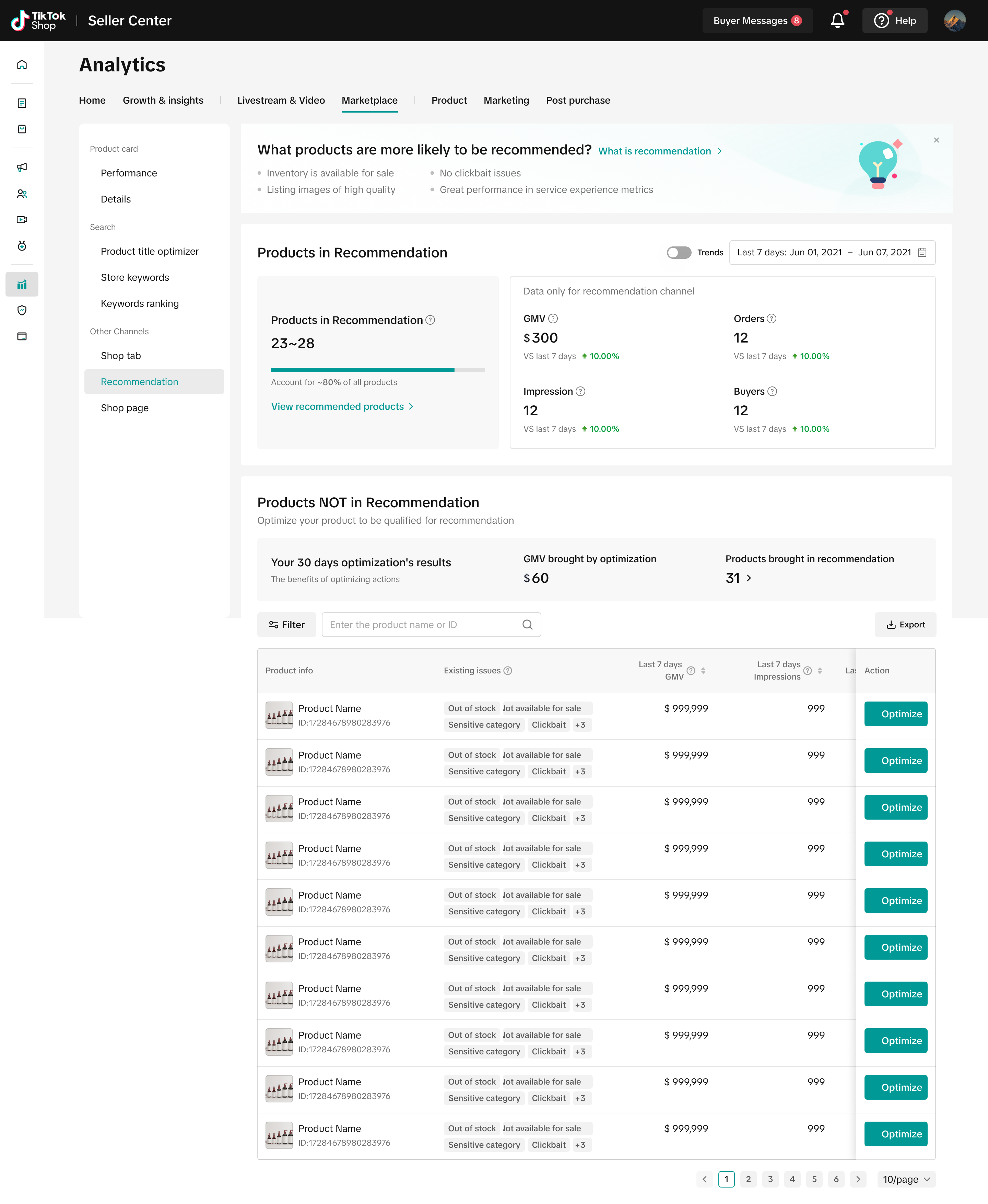This screenshot has width=988, height=1204.
Task: Click the Export button
Action: click(905, 625)
